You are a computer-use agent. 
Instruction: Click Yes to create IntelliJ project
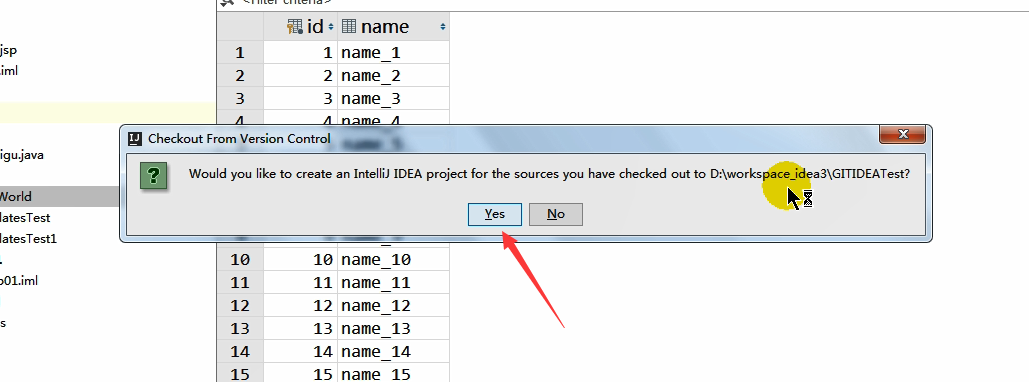coord(495,214)
